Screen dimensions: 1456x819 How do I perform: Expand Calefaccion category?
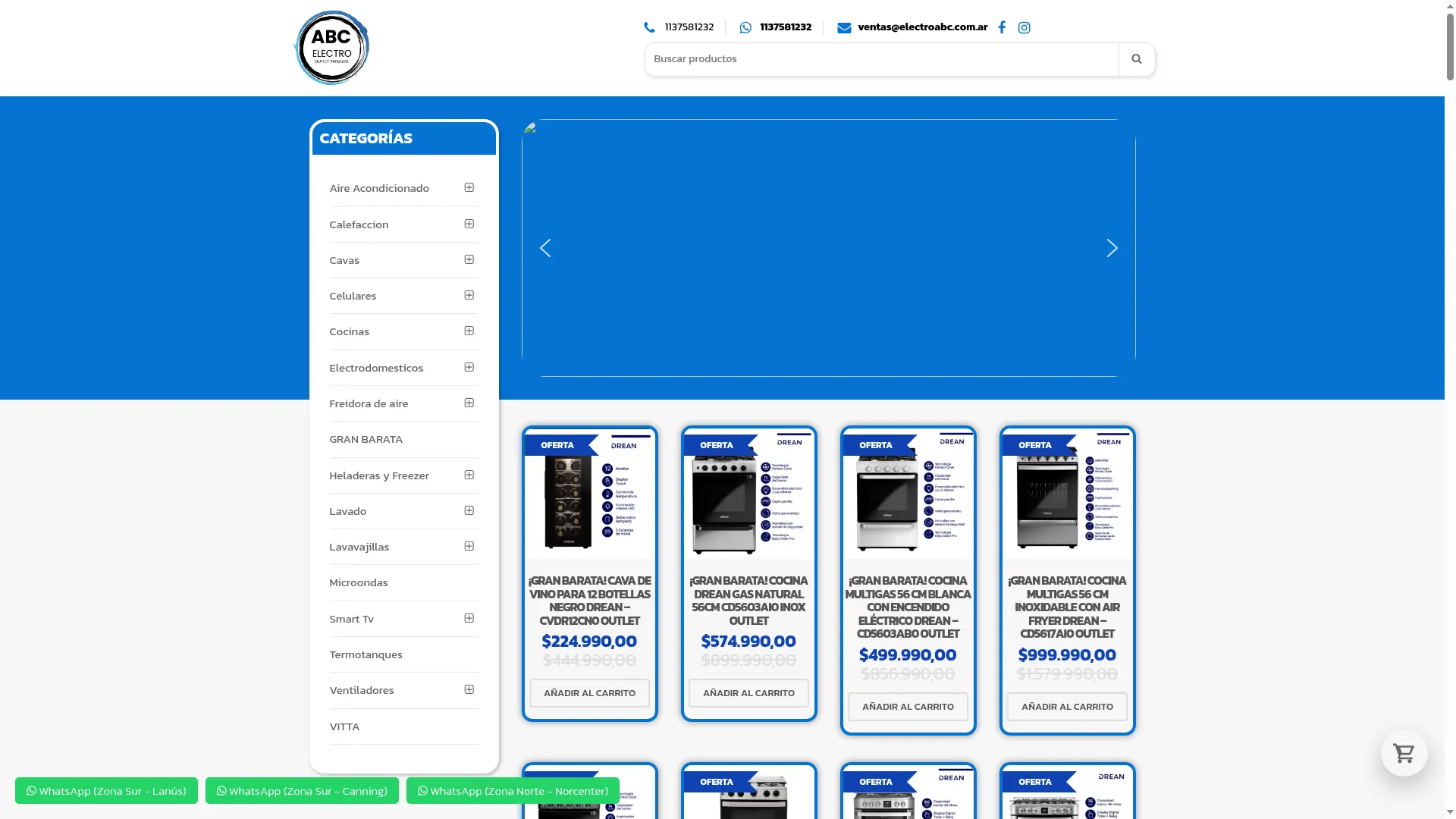pos(469,224)
